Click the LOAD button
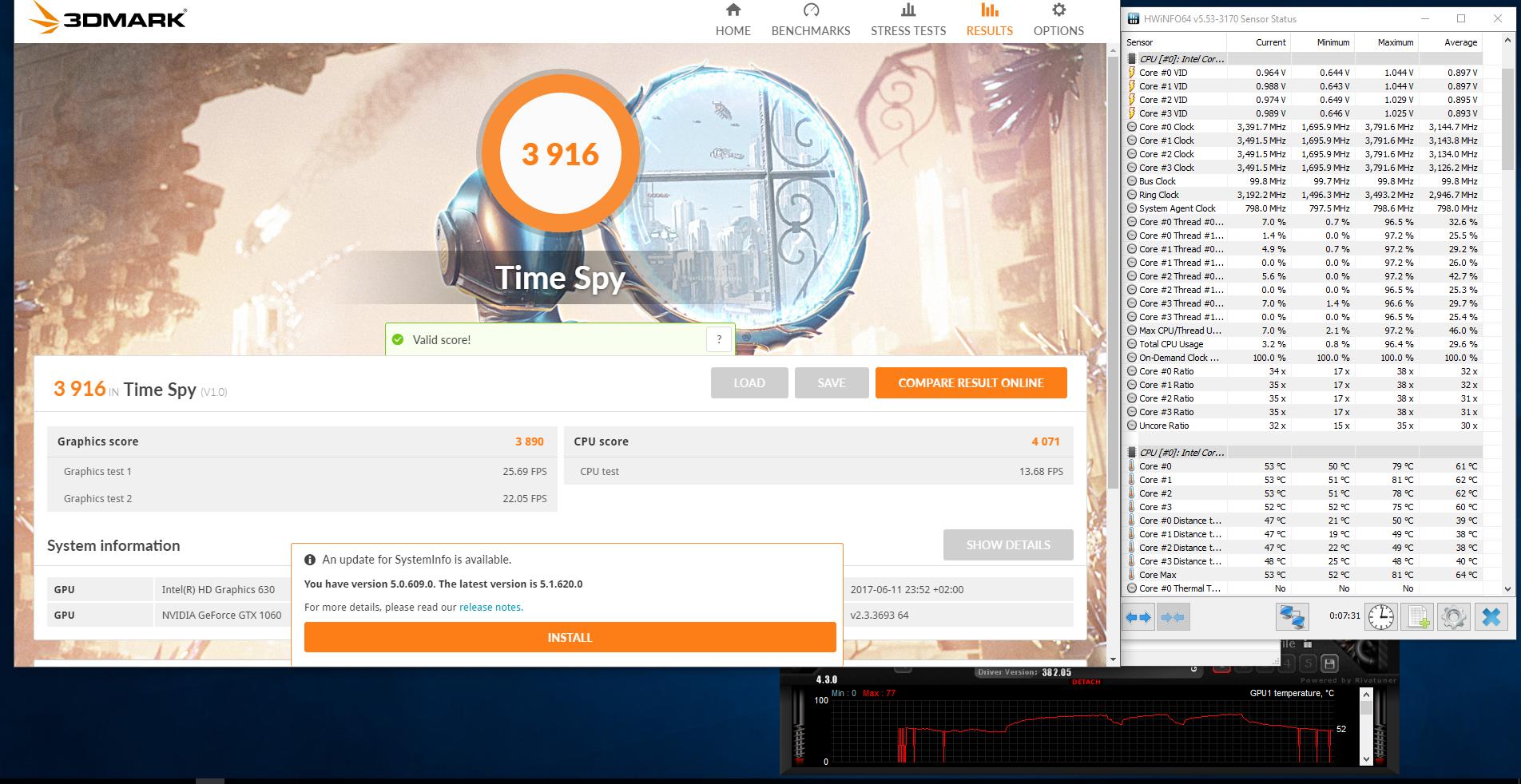The height and width of the screenshot is (784, 1521). point(749,382)
